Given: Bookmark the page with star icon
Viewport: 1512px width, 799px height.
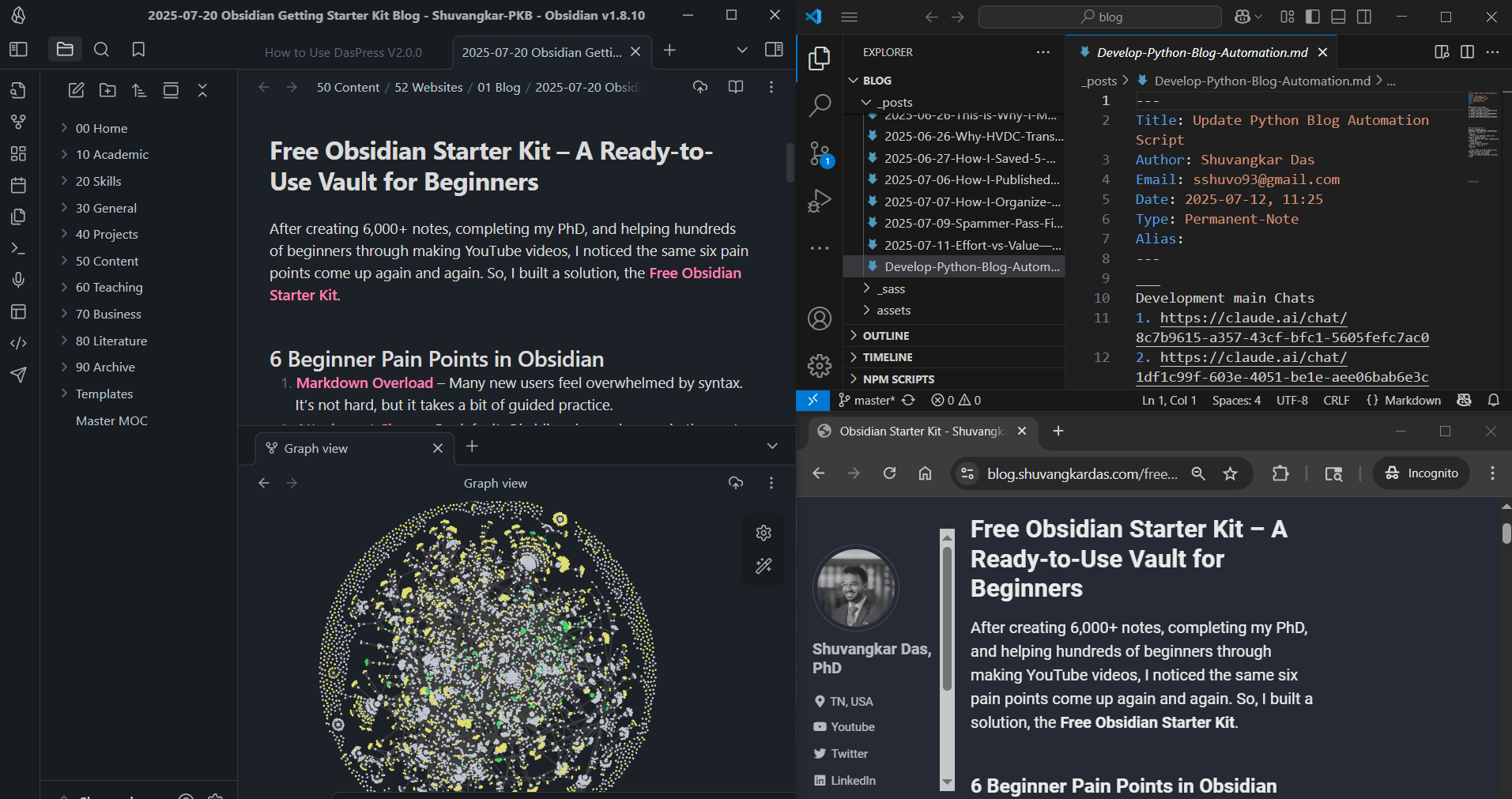Looking at the screenshot, I should click(x=1230, y=473).
